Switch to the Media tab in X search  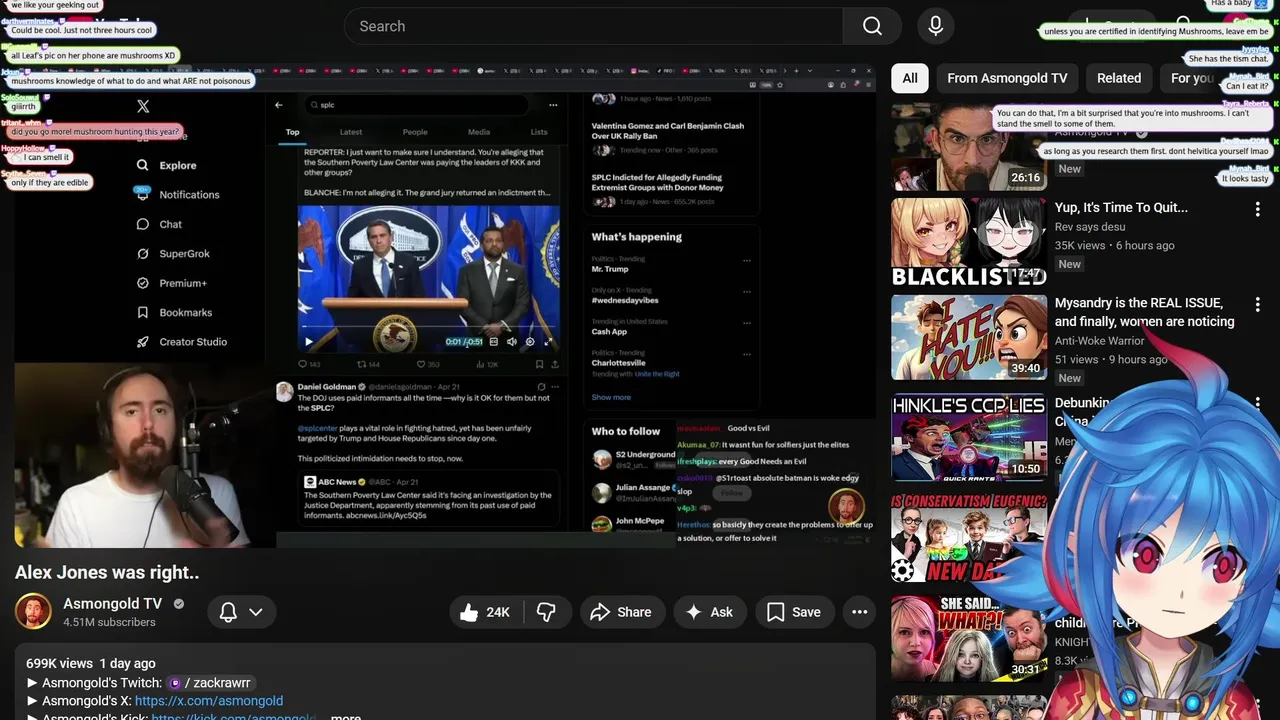(479, 132)
